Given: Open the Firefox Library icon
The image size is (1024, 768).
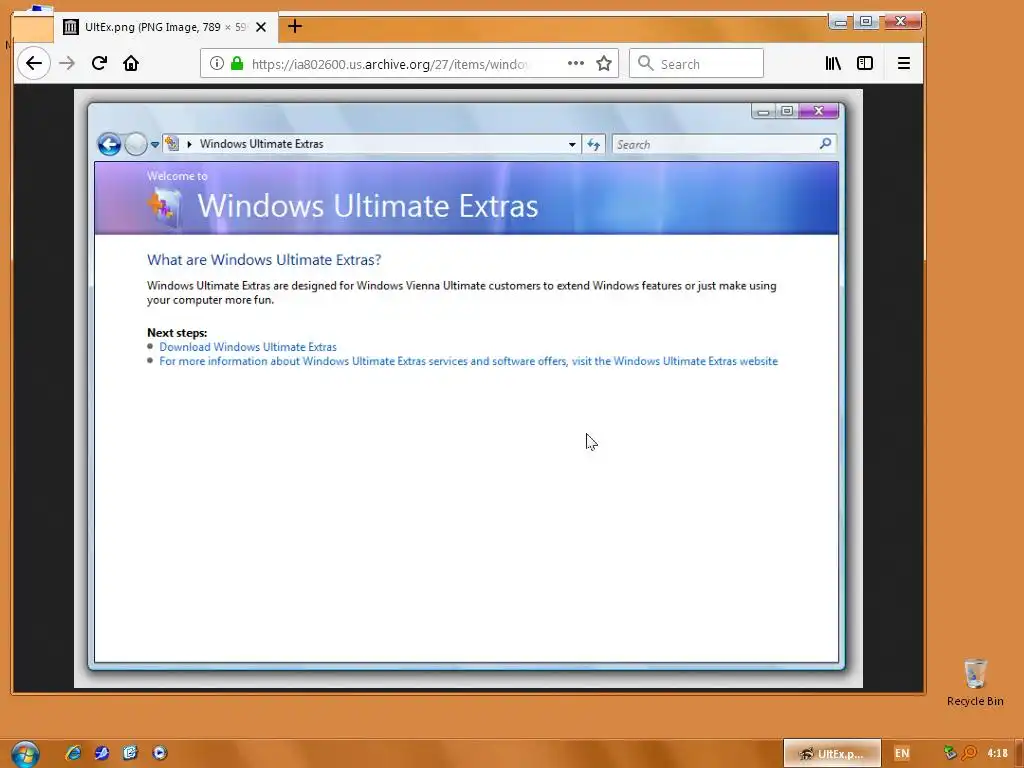Looking at the screenshot, I should [x=833, y=63].
